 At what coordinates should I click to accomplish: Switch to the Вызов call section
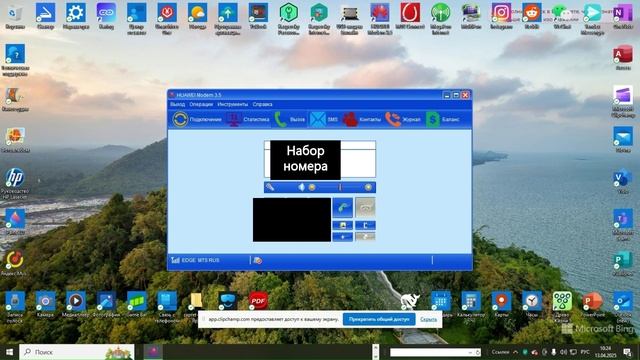coord(289,119)
